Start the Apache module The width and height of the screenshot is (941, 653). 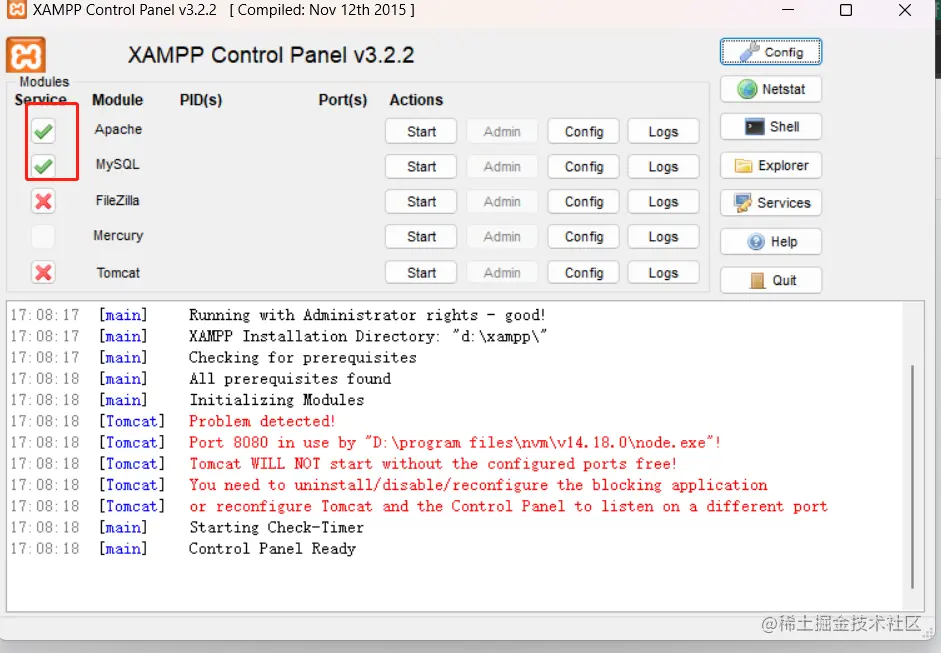click(421, 131)
